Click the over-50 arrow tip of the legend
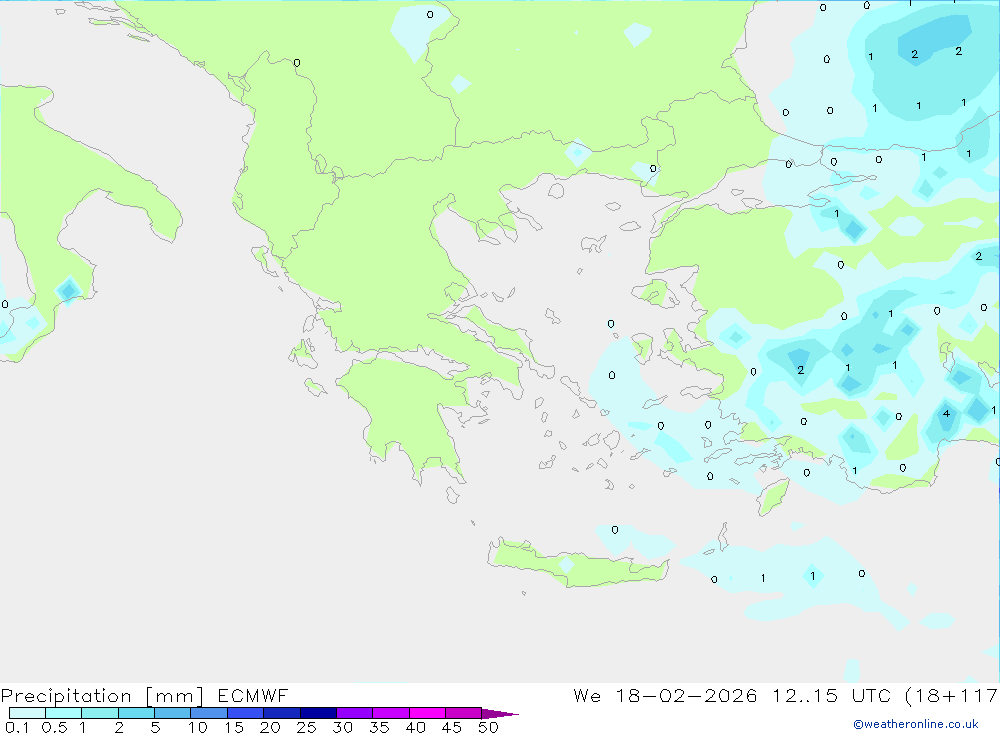Viewport: 1000px width, 733px height. [500, 713]
